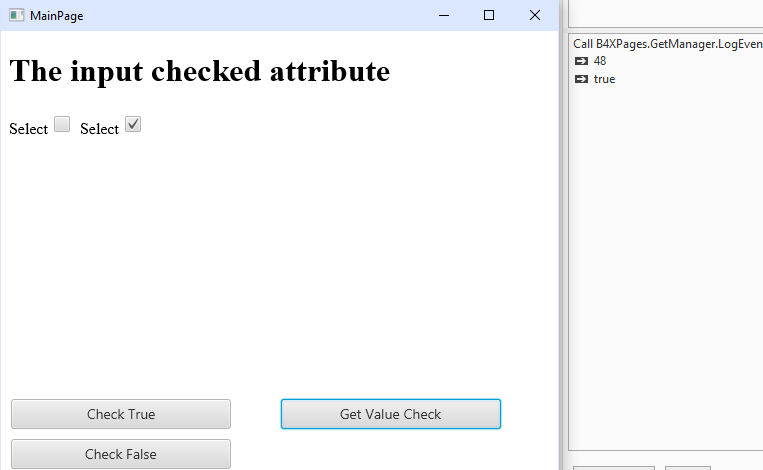The width and height of the screenshot is (763, 470).
Task: Maximize the MainPage window
Action: coord(489,16)
